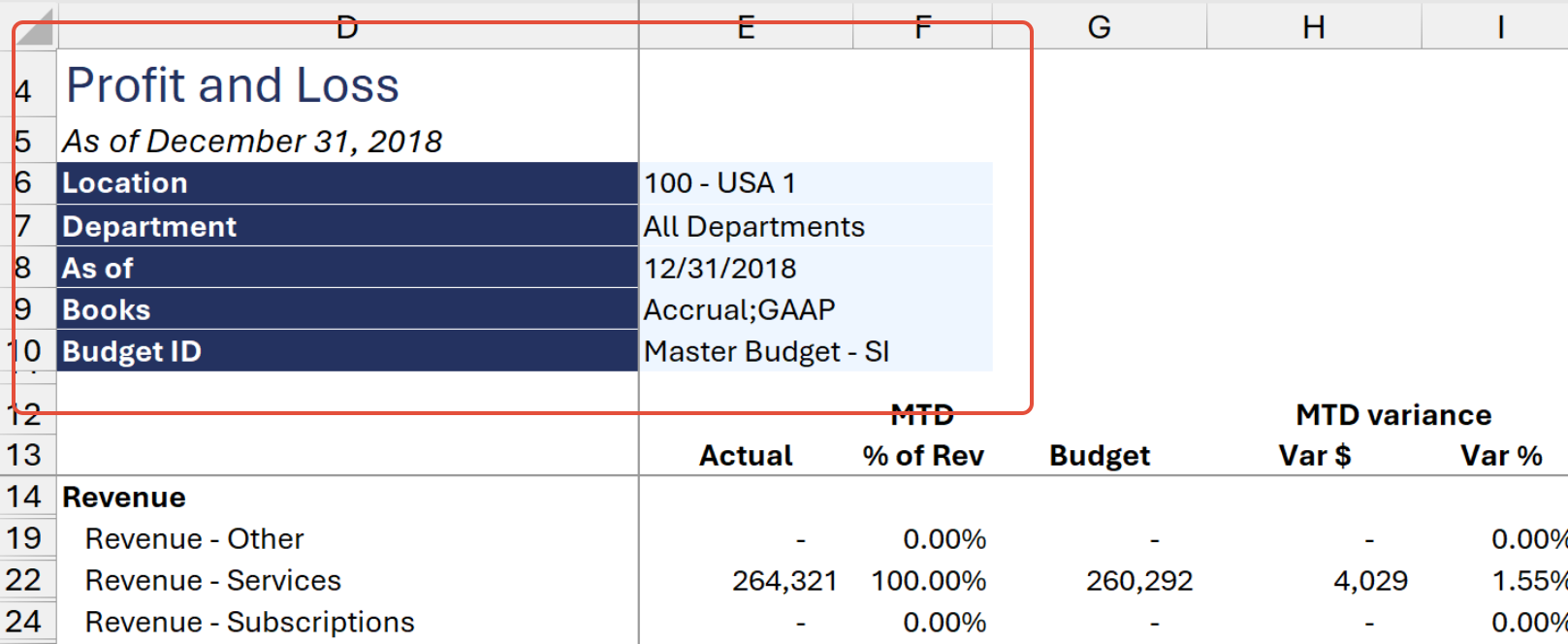
Task: Click the Profit and Loss title cell
Action: 233,85
